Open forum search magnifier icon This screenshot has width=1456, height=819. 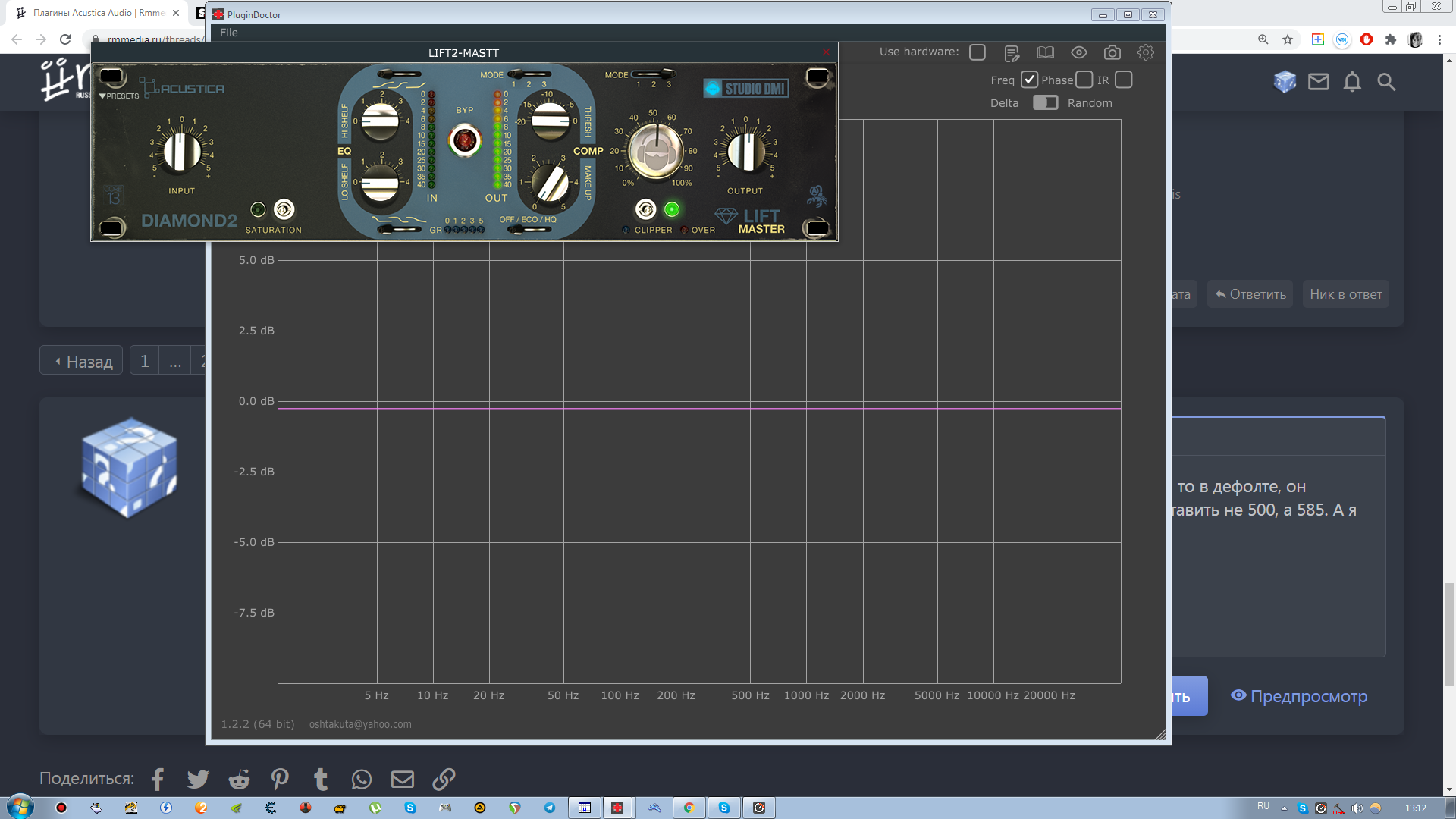(x=1386, y=82)
